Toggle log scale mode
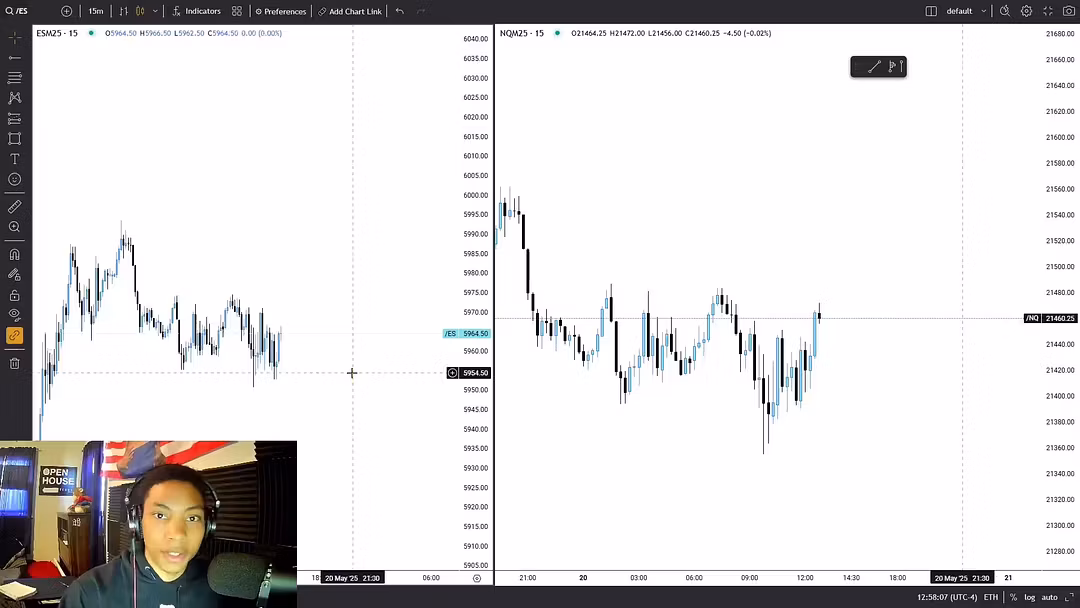Screen dimensions: 1080x608 click(1030, 597)
